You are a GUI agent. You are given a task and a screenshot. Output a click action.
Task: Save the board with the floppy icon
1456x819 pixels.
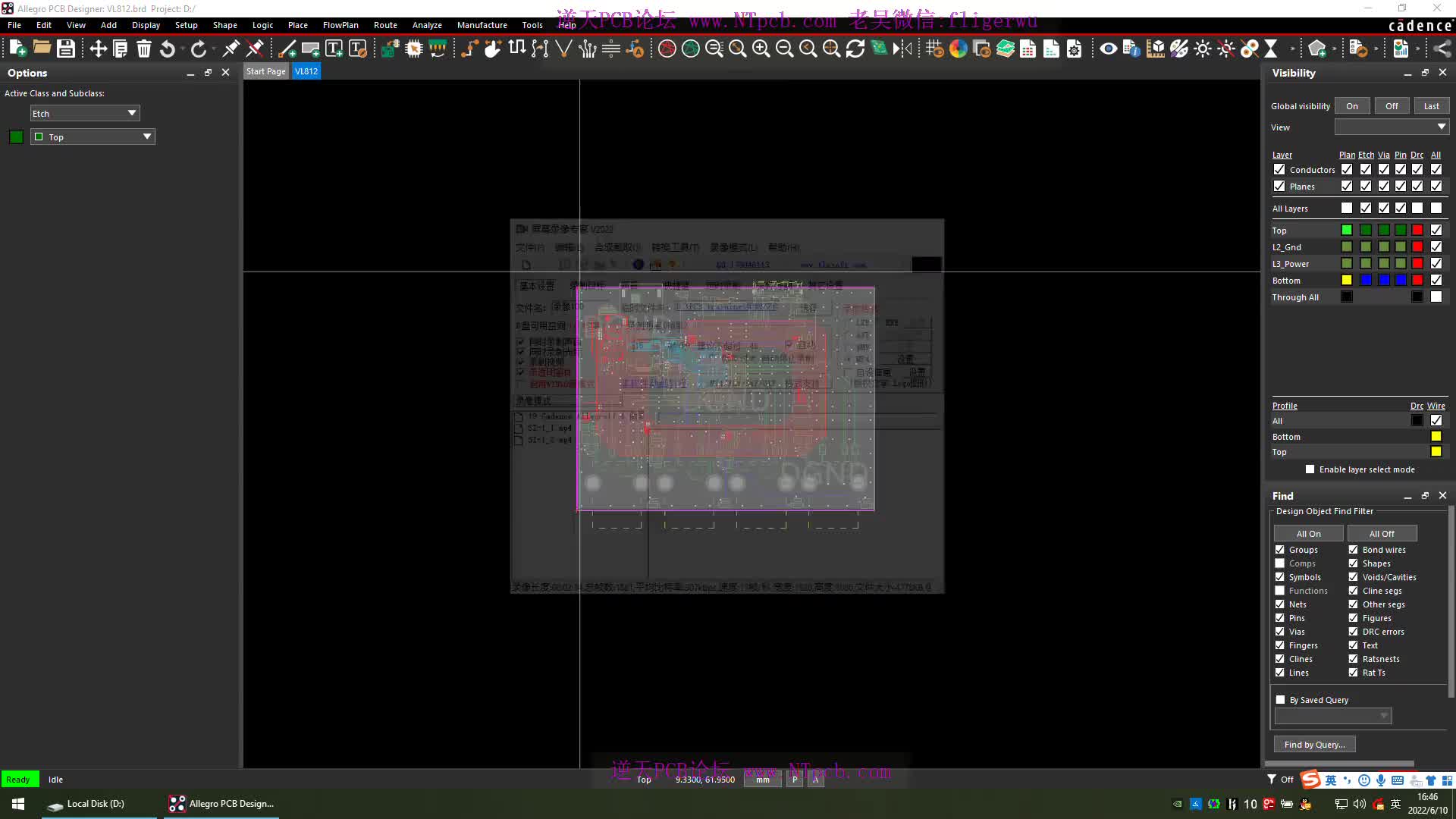[66, 49]
